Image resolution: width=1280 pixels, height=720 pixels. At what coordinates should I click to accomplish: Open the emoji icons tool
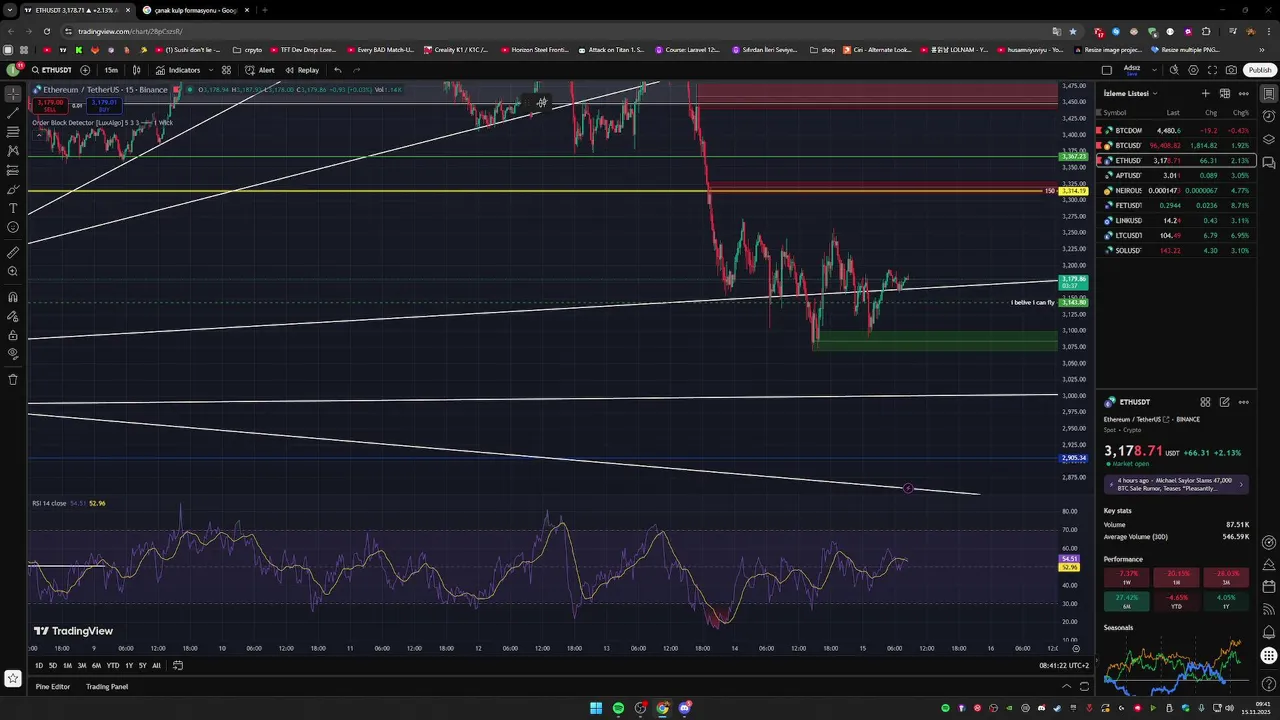click(13, 227)
